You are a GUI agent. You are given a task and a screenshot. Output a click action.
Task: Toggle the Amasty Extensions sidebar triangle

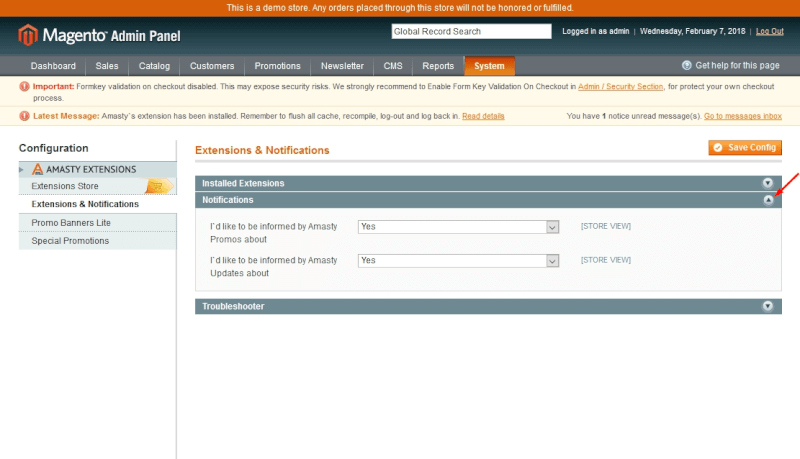21,169
